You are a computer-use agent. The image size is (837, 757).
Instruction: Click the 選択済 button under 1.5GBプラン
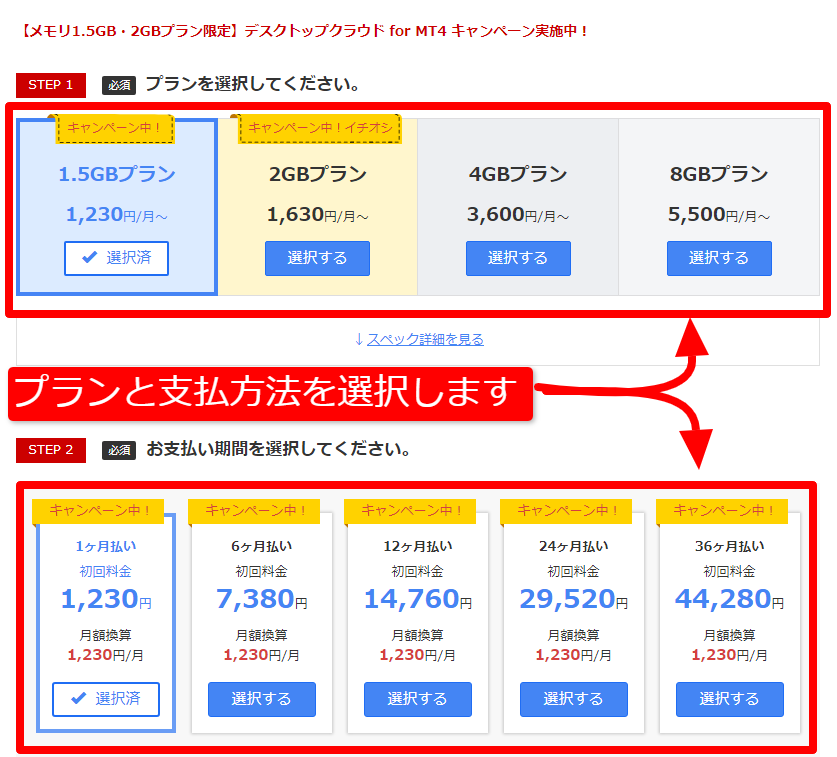(117, 258)
